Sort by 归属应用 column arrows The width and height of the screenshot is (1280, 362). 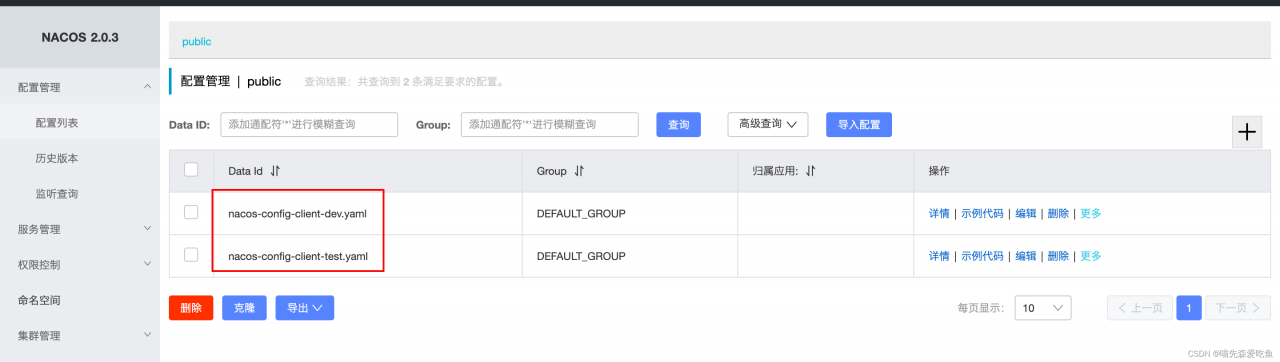point(811,171)
